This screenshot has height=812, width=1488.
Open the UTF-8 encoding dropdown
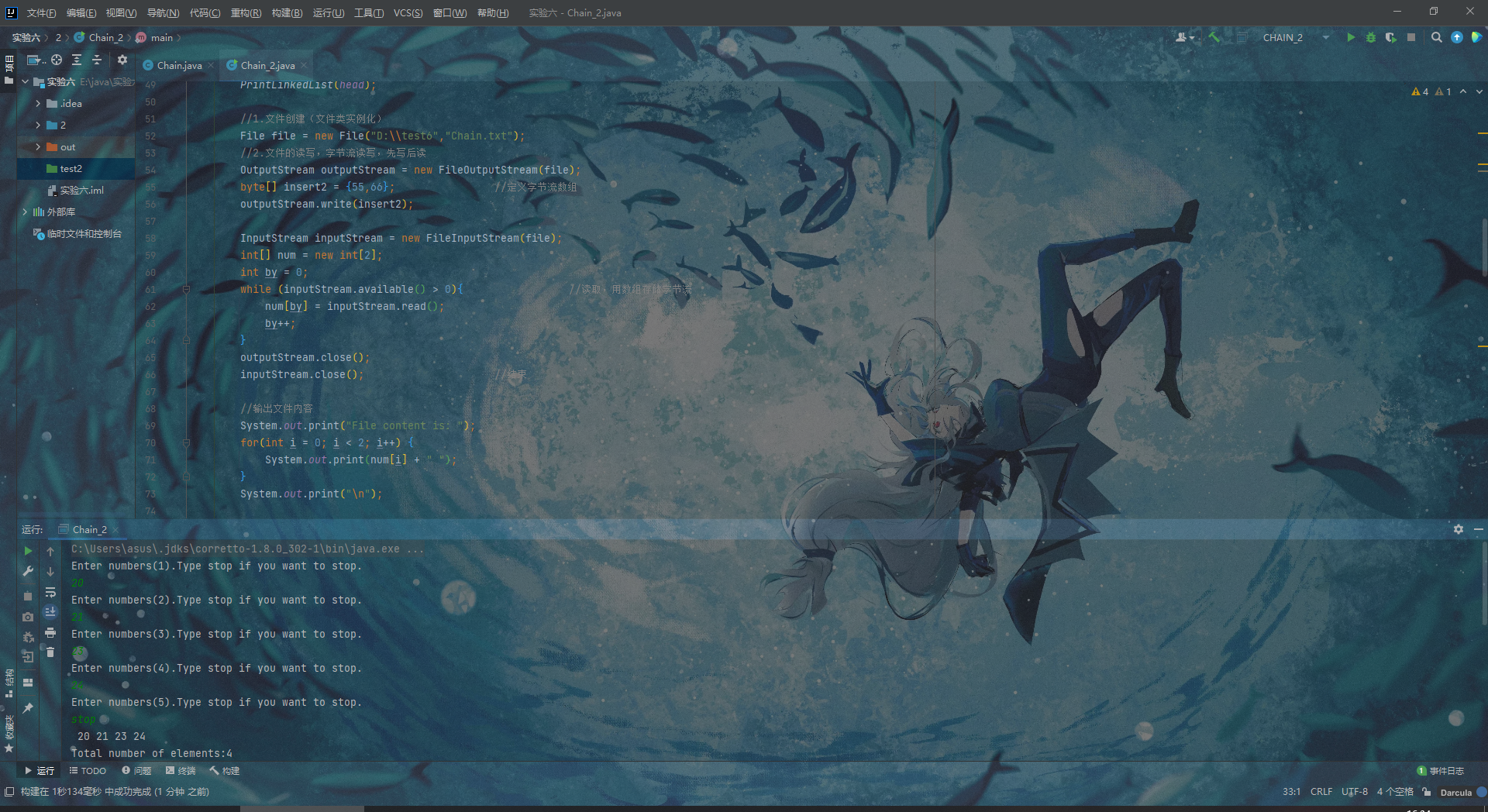pyautogui.click(x=1355, y=792)
